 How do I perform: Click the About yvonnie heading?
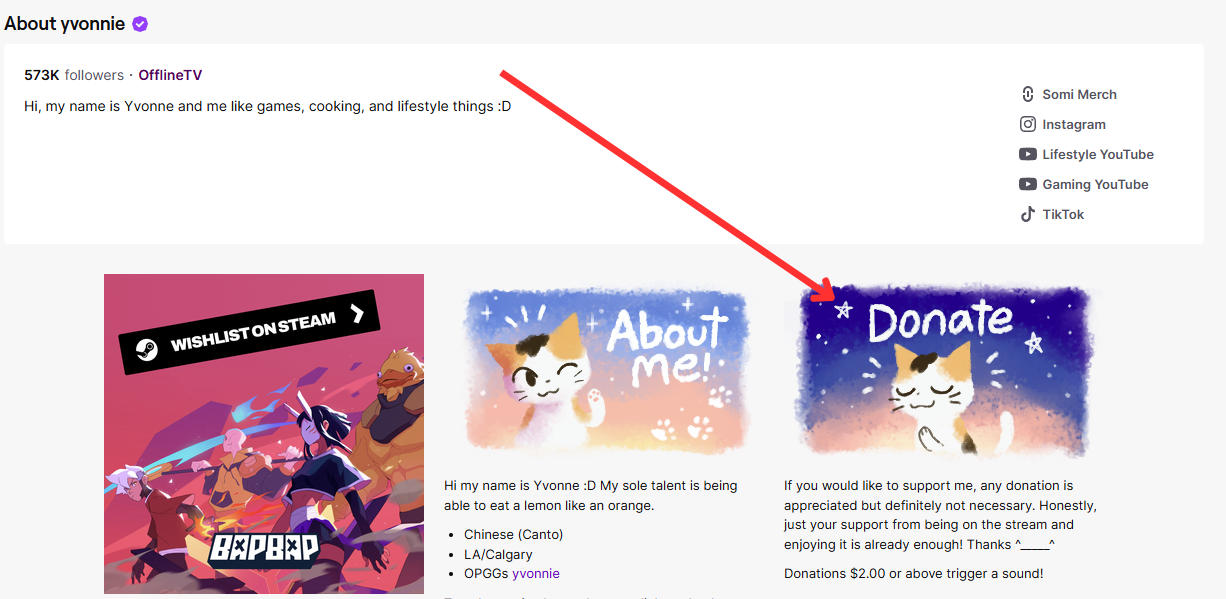coord(66,24)
